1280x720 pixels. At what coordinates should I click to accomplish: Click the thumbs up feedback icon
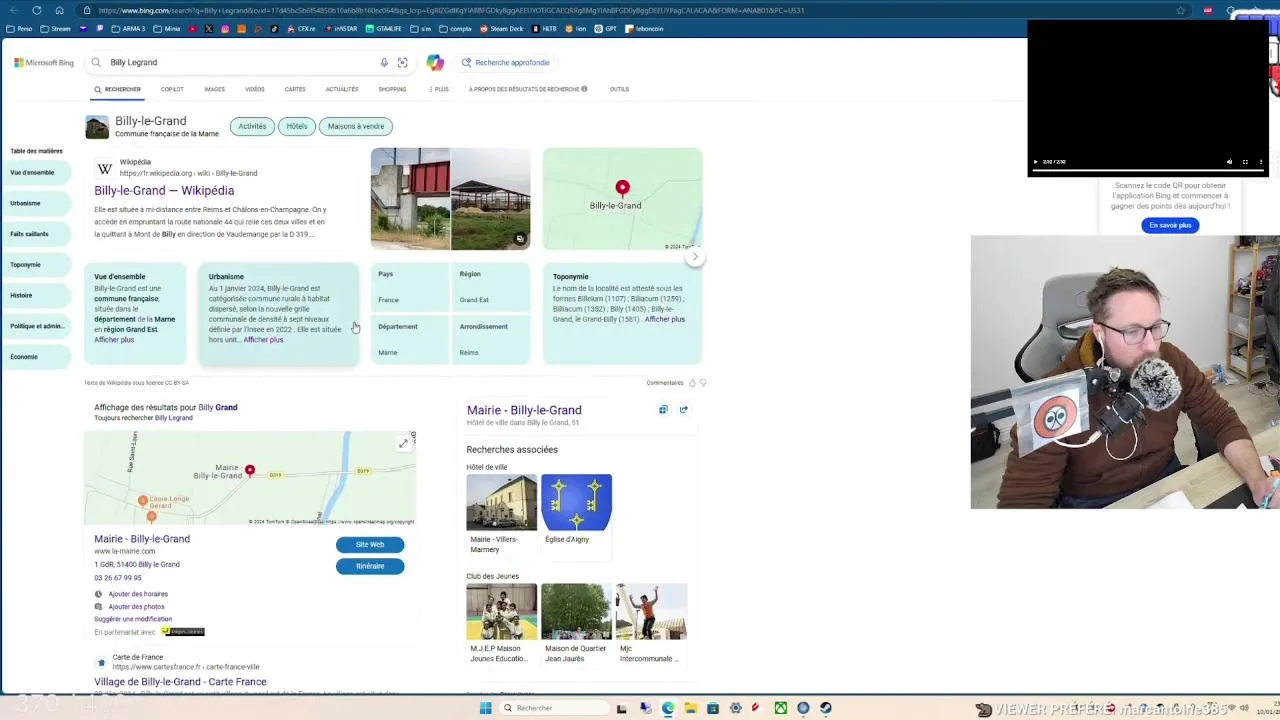click(692, 383)
